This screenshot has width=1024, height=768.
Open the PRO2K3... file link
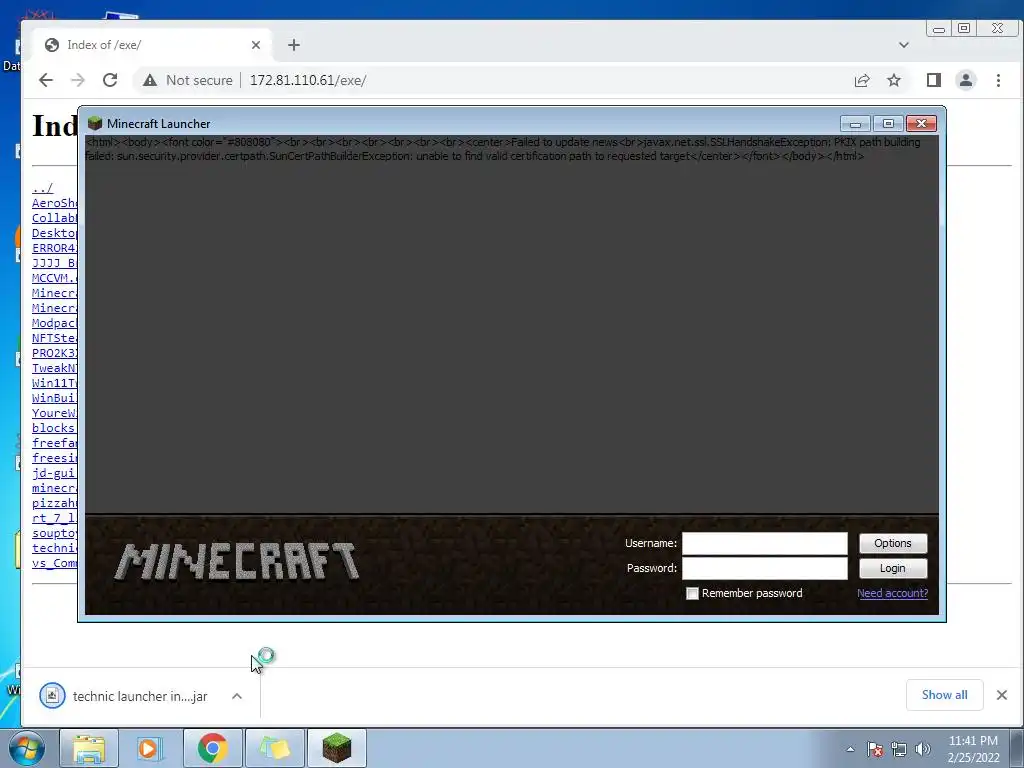point(54,353)
